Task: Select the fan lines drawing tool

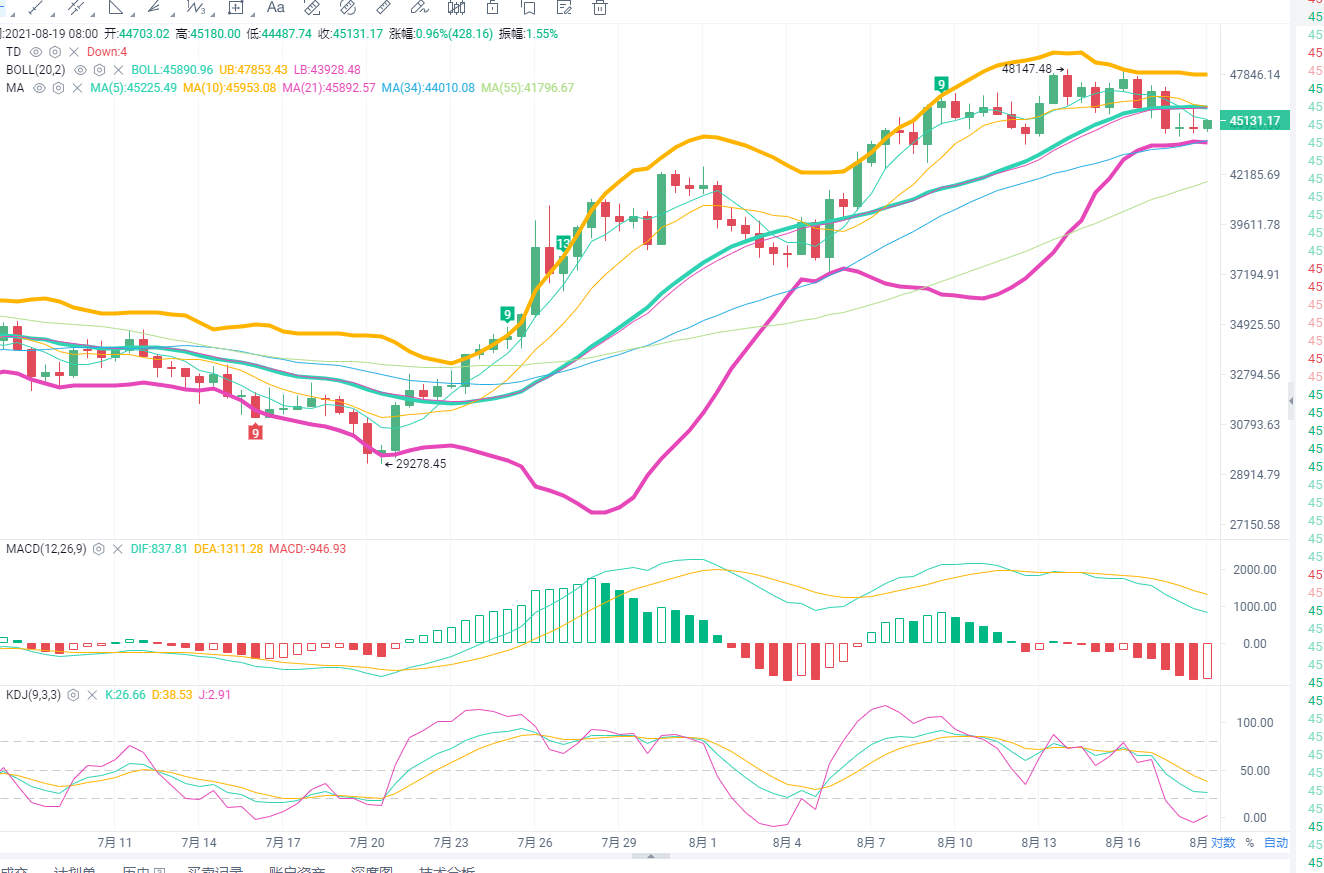Action: pyautogui.click(x=154, y=7)
